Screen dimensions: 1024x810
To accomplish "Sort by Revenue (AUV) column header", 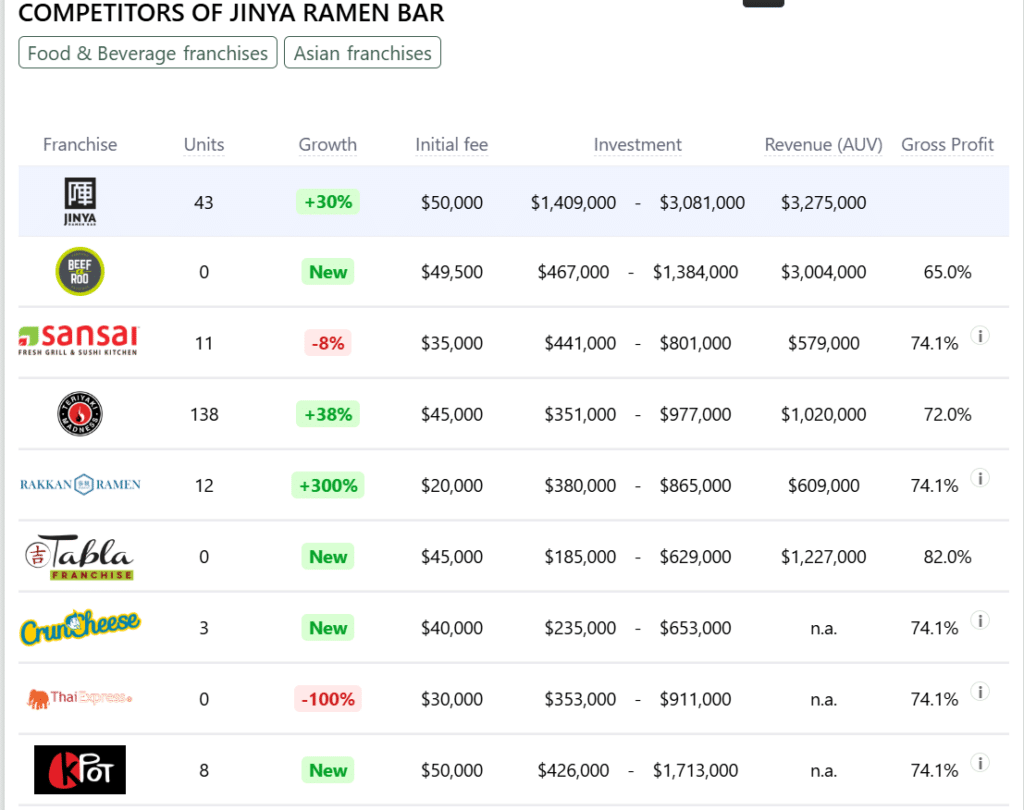I will pos(824,144).
